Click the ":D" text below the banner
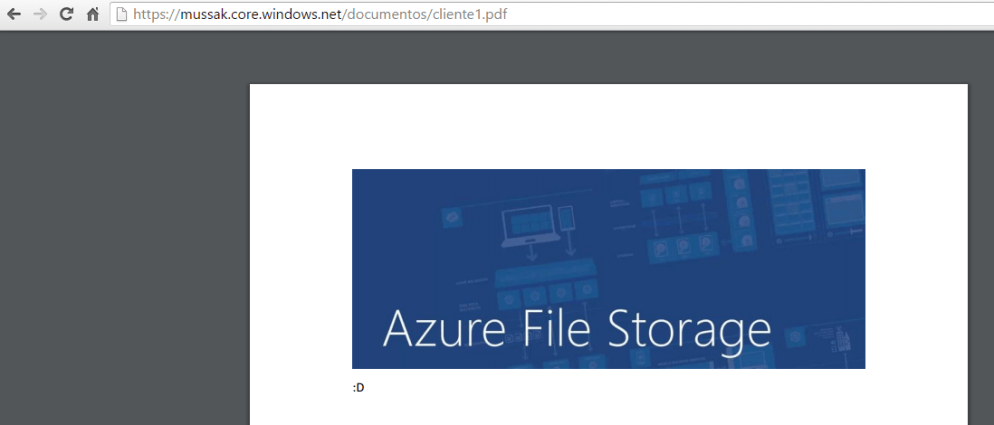 (x=358, y=388)
